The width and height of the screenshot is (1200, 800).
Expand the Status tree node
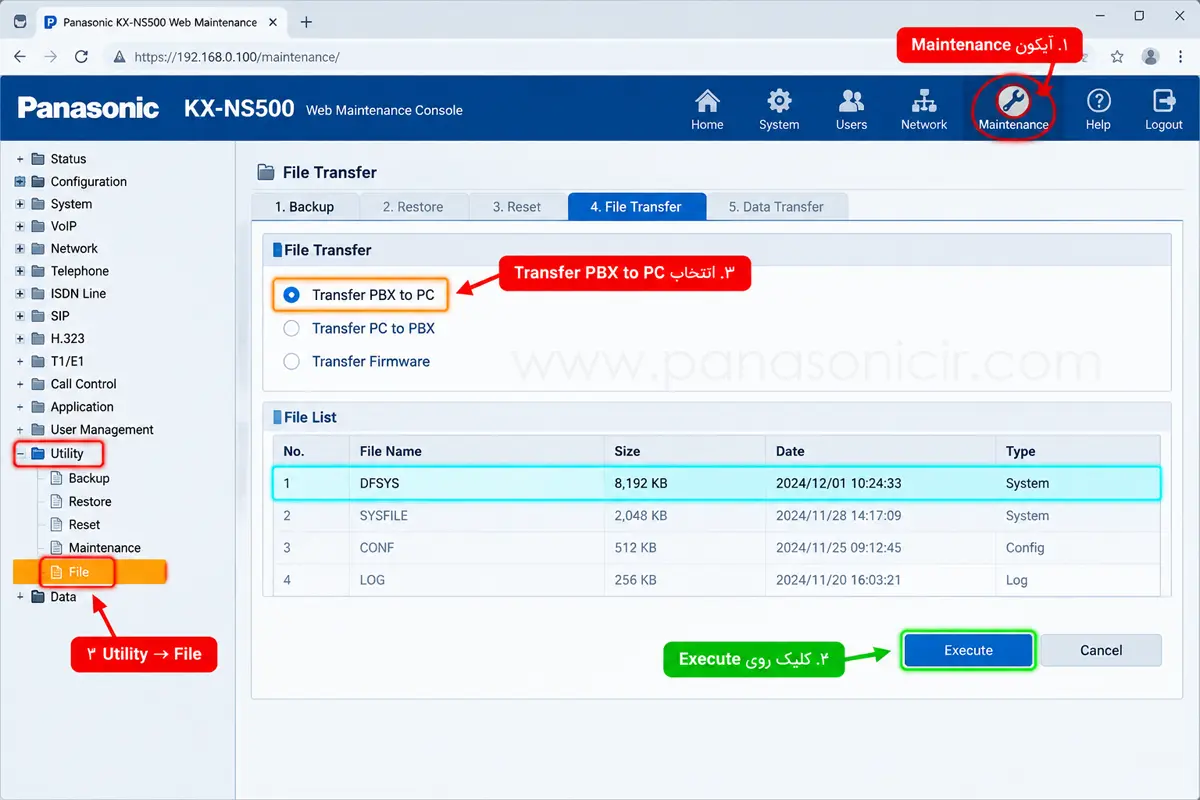(20, 159)
